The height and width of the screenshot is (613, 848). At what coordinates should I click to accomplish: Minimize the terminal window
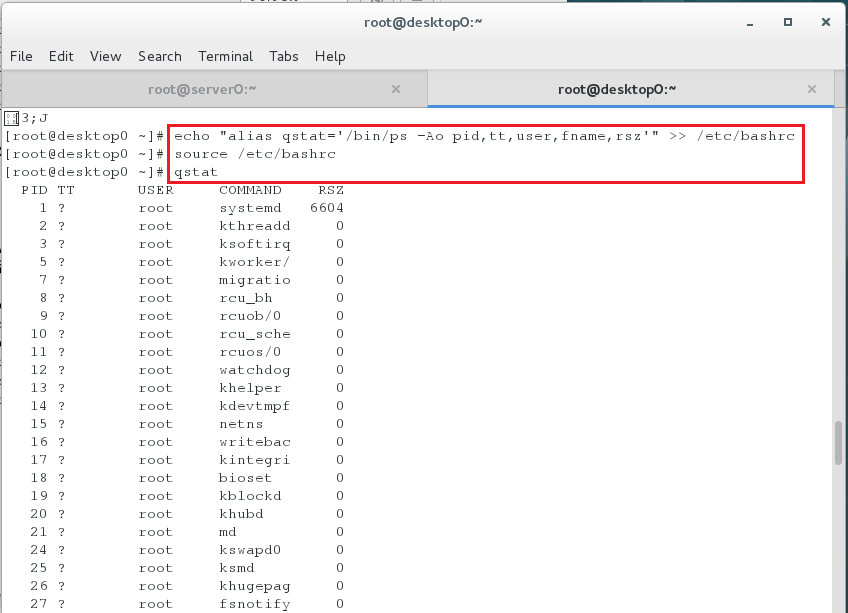(750, 23)
